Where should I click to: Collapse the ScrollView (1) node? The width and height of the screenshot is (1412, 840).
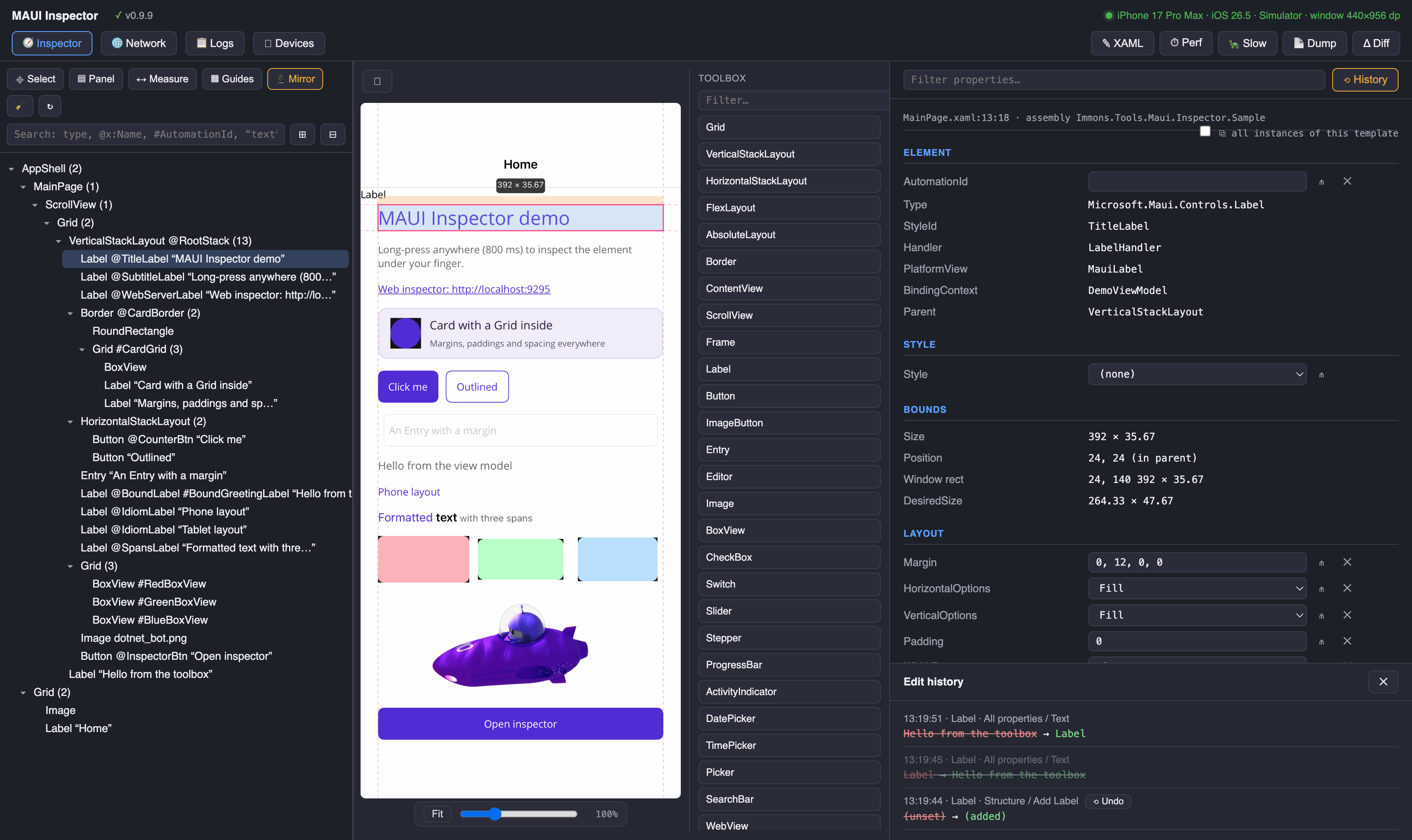click(x=35, y=205)
